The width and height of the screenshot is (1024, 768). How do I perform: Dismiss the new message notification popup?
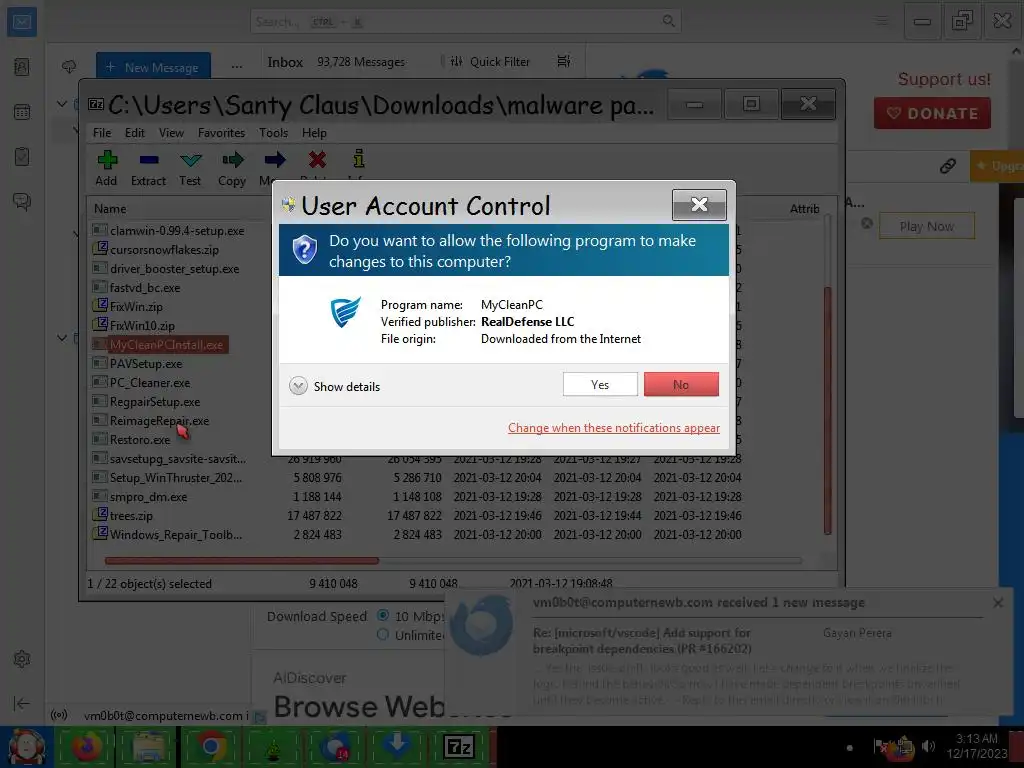click(x=998, y=603)
